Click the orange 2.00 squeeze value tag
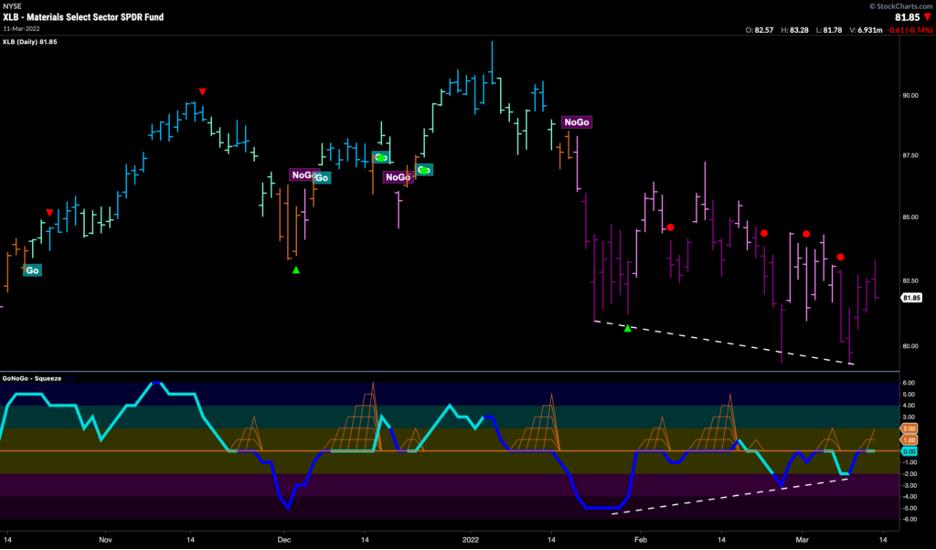 [910, 428]
